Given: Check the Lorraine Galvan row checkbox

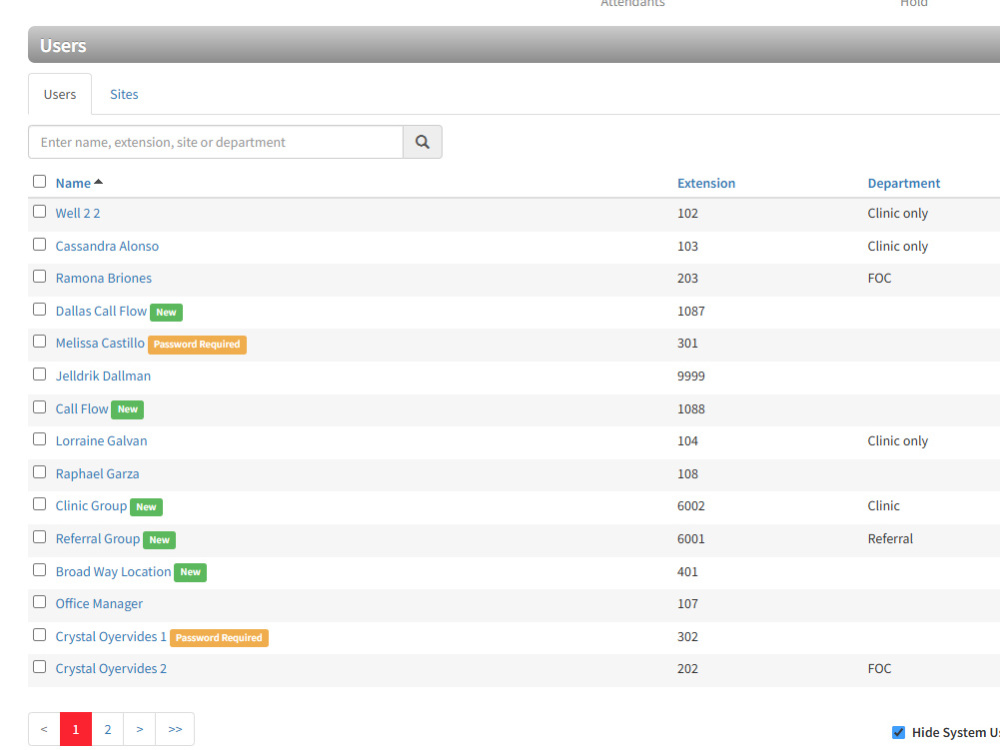Looking at the screenshot, I should [40, 439].
